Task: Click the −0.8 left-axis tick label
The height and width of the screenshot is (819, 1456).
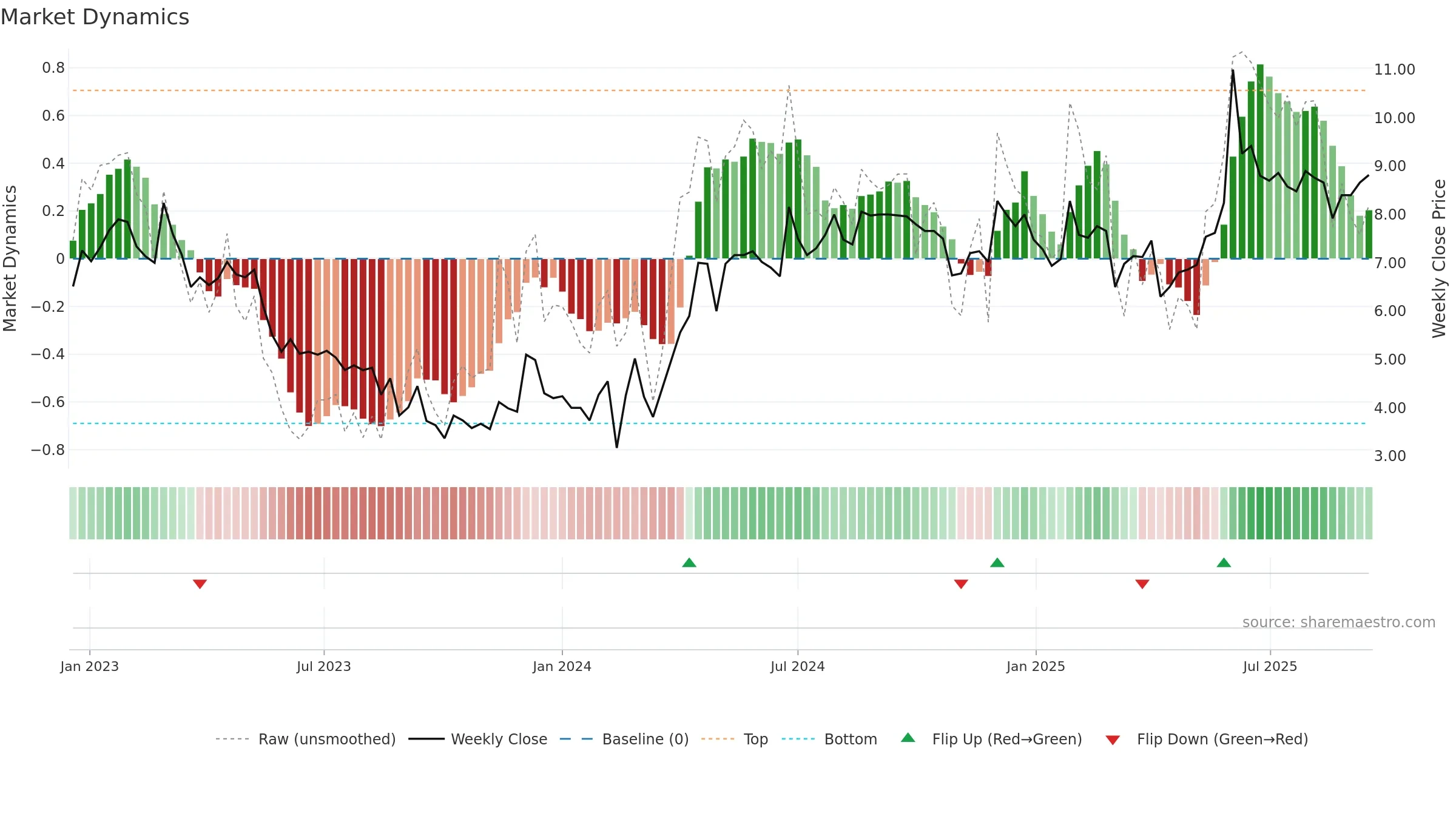Action: pyautogui.click(x=48, y=450)
